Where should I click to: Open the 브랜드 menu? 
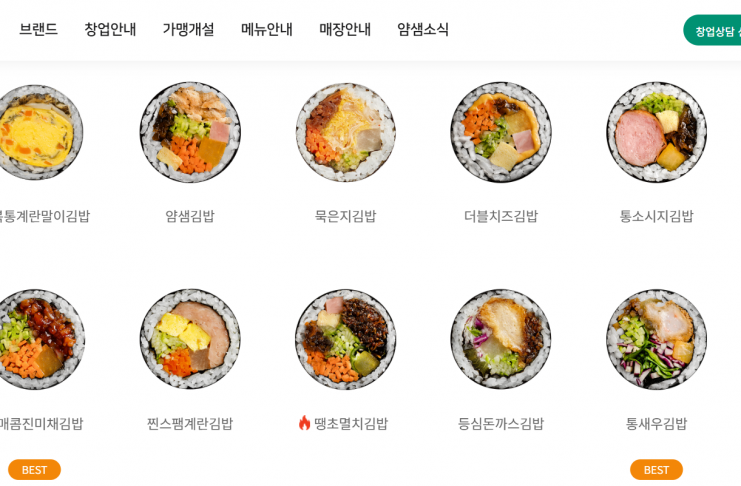click(x=38, y=29)
